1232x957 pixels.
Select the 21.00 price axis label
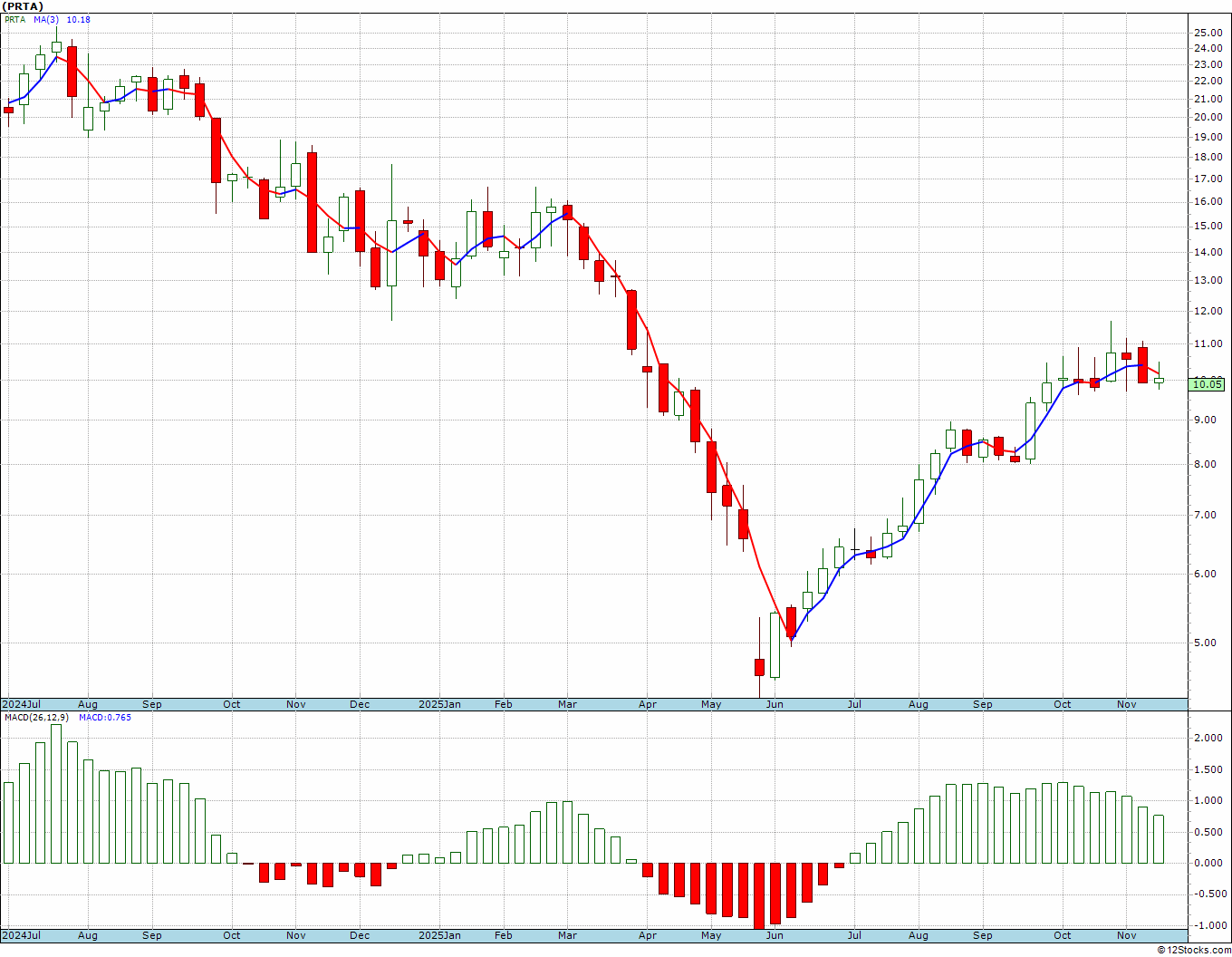[x=1208, y=100]
